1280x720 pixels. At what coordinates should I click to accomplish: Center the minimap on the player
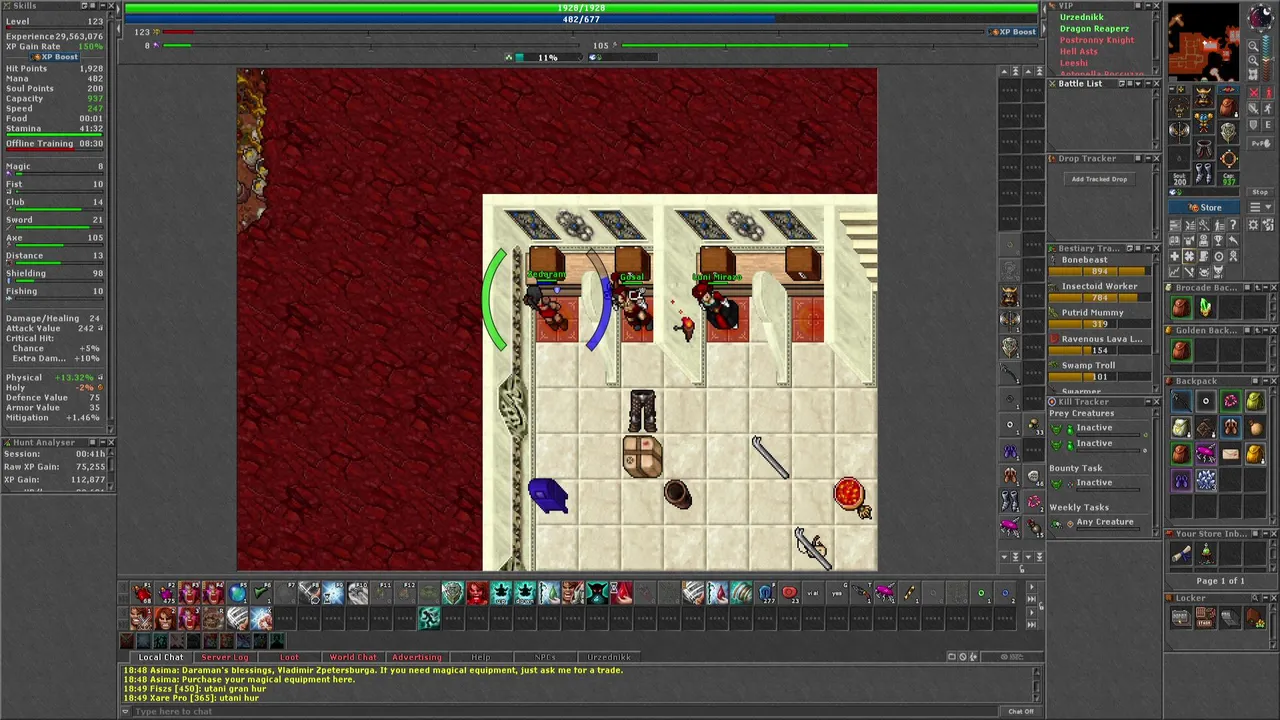[1253, 75]
